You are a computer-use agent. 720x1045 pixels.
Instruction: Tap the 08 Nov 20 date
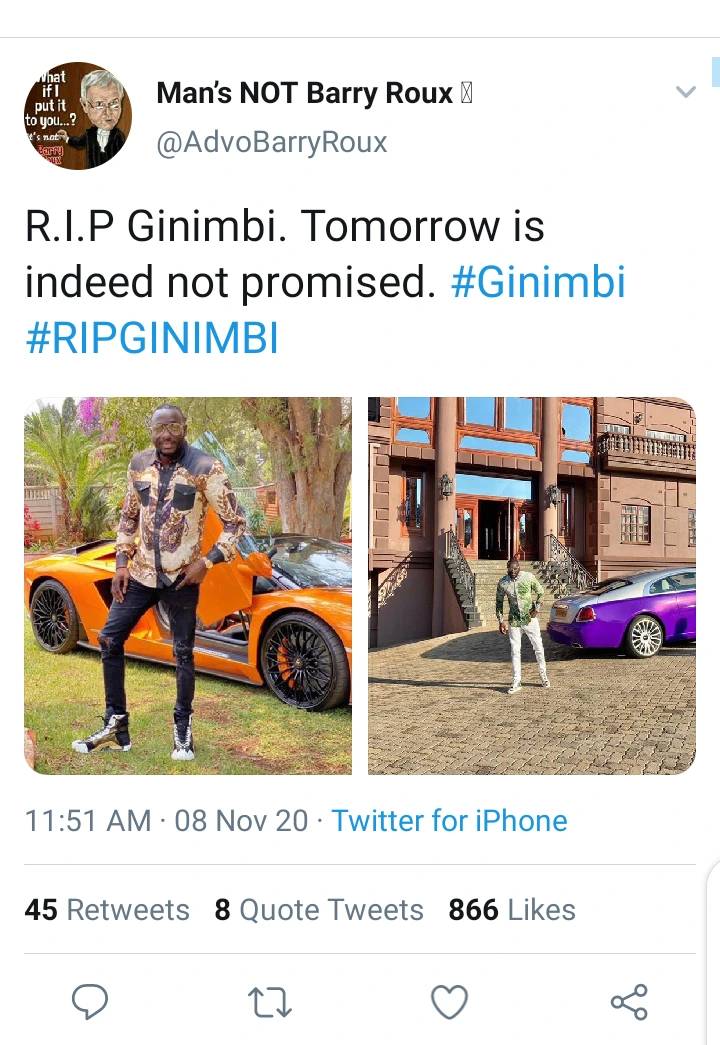(241, 820)
